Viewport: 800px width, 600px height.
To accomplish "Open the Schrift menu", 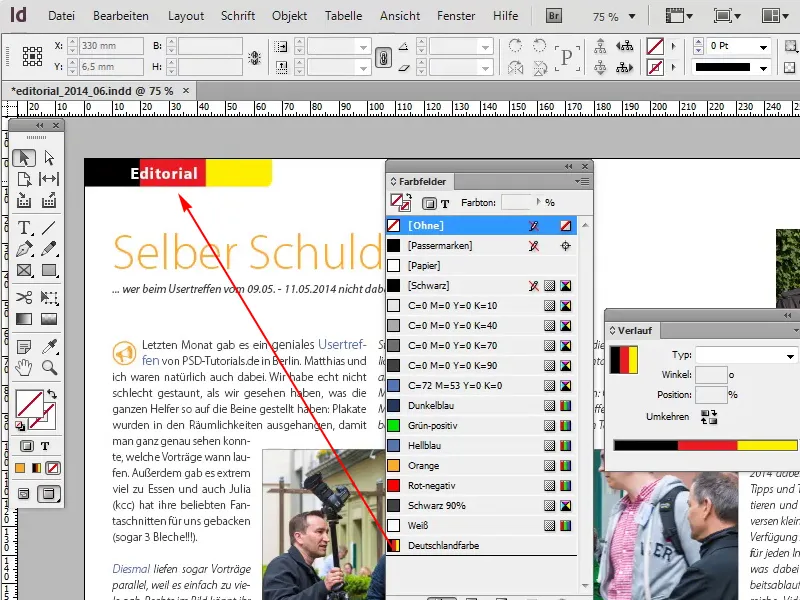I will tap(237, 15).
